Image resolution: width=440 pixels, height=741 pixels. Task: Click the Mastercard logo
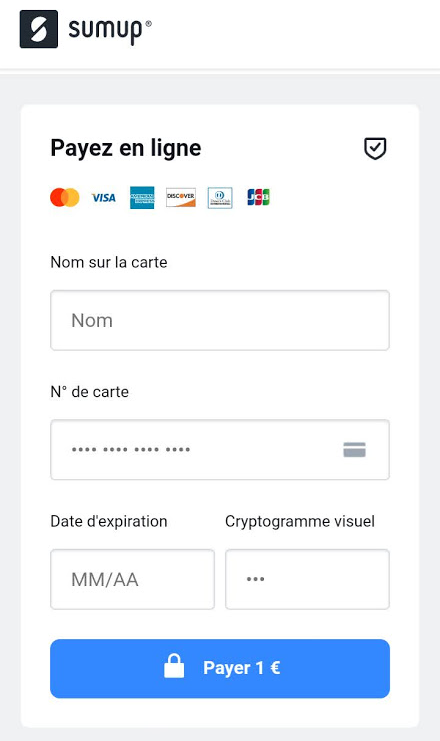[65, 197]
